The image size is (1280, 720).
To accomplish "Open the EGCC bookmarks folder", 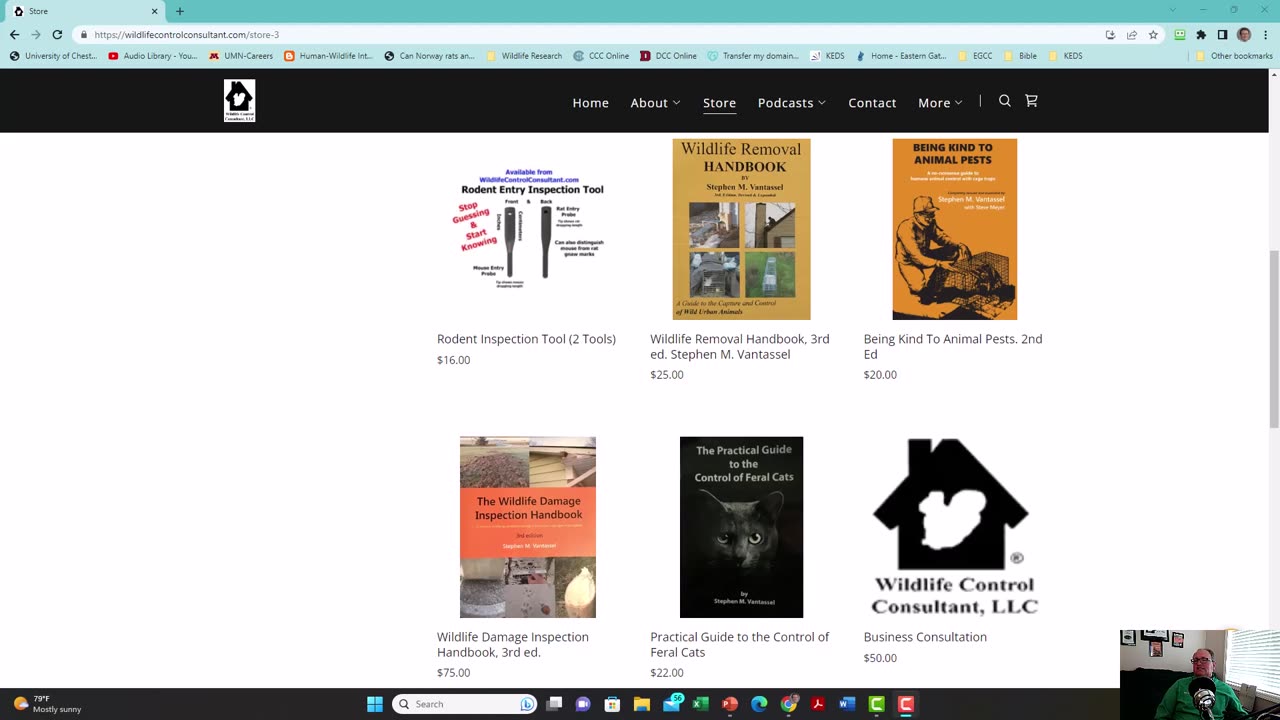I will (x=975, y=56).
